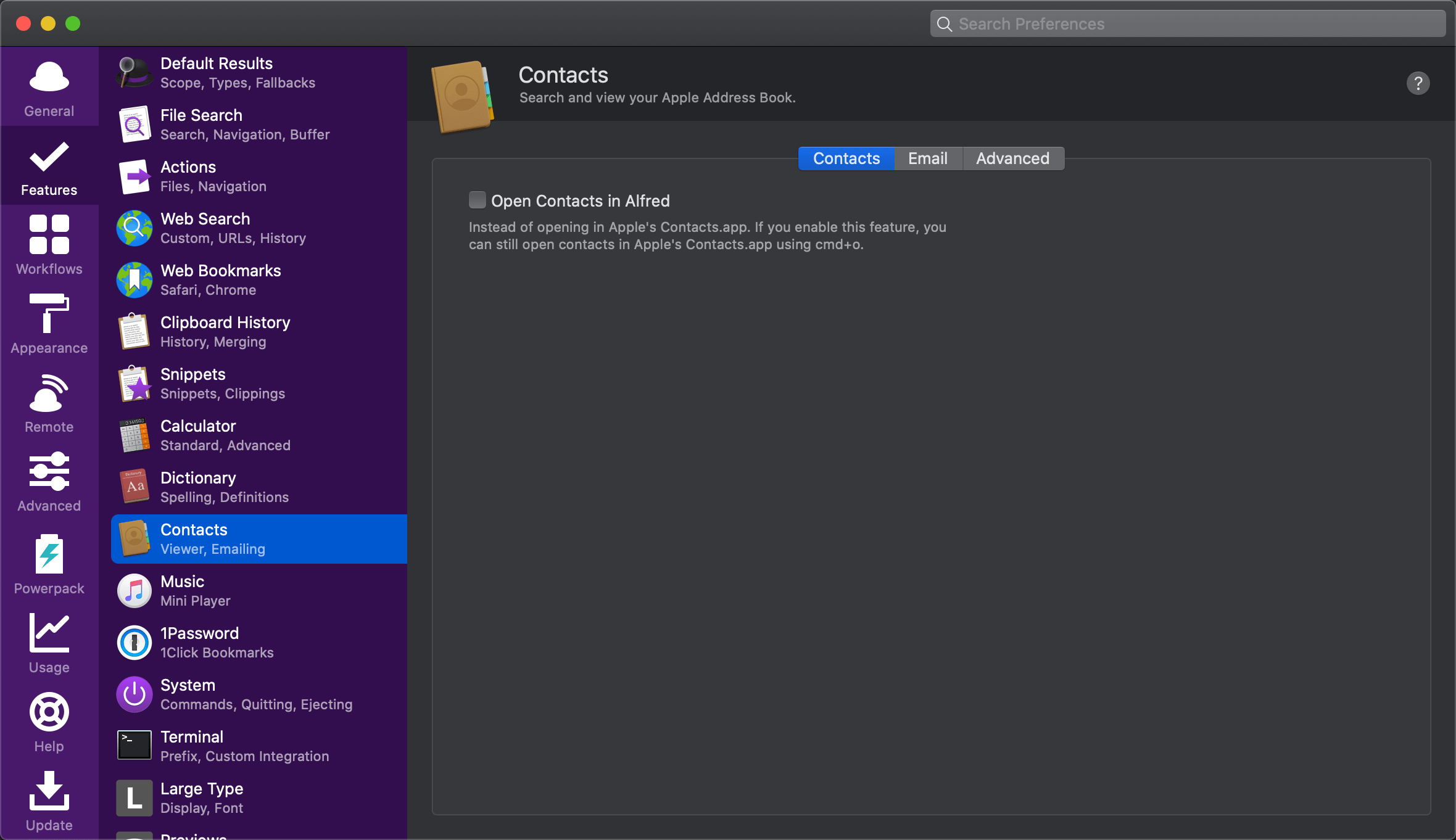Click the System power icon

click(x=134, y=694)
